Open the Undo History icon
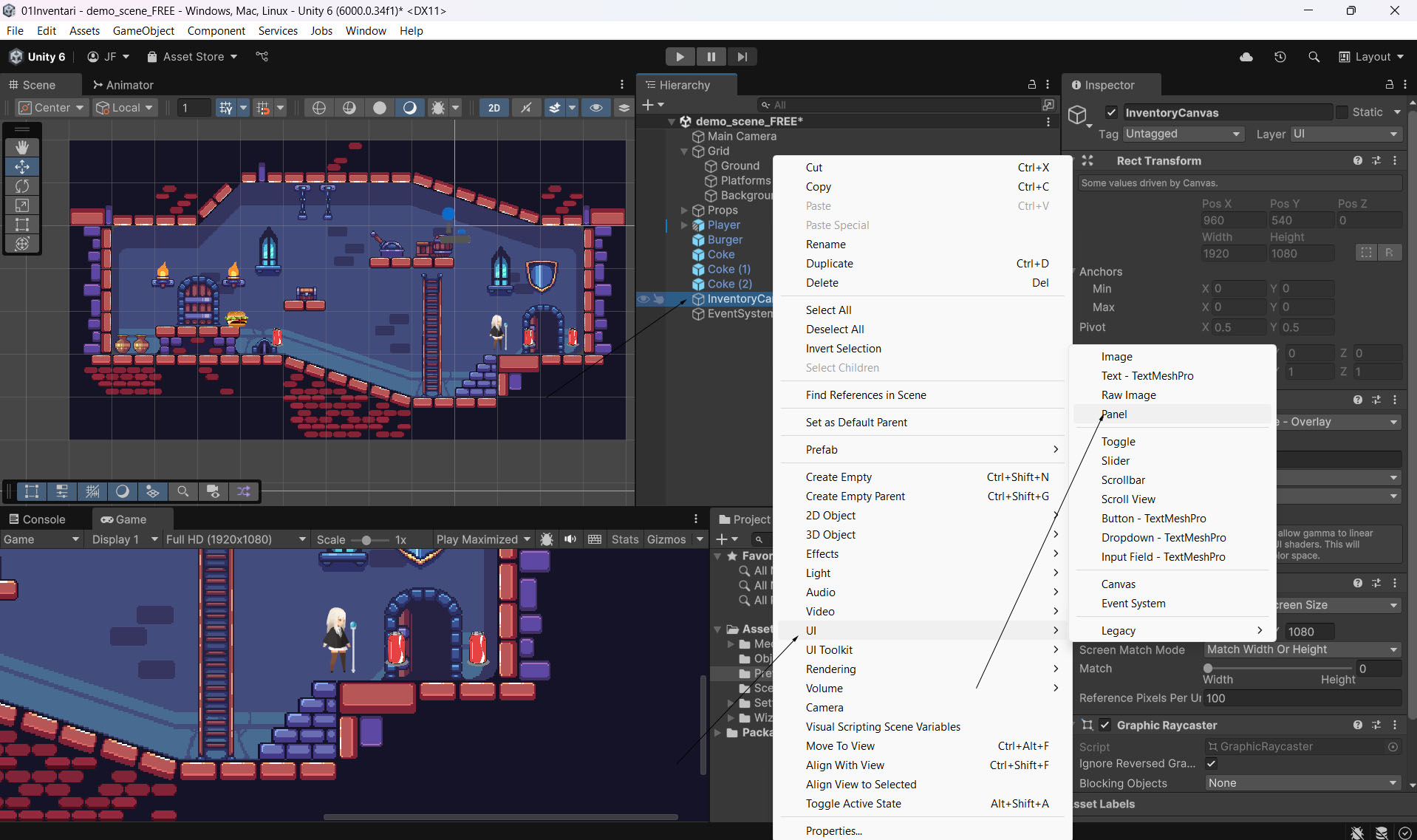Screen dimensions: 1417x840 [1280, 57]
